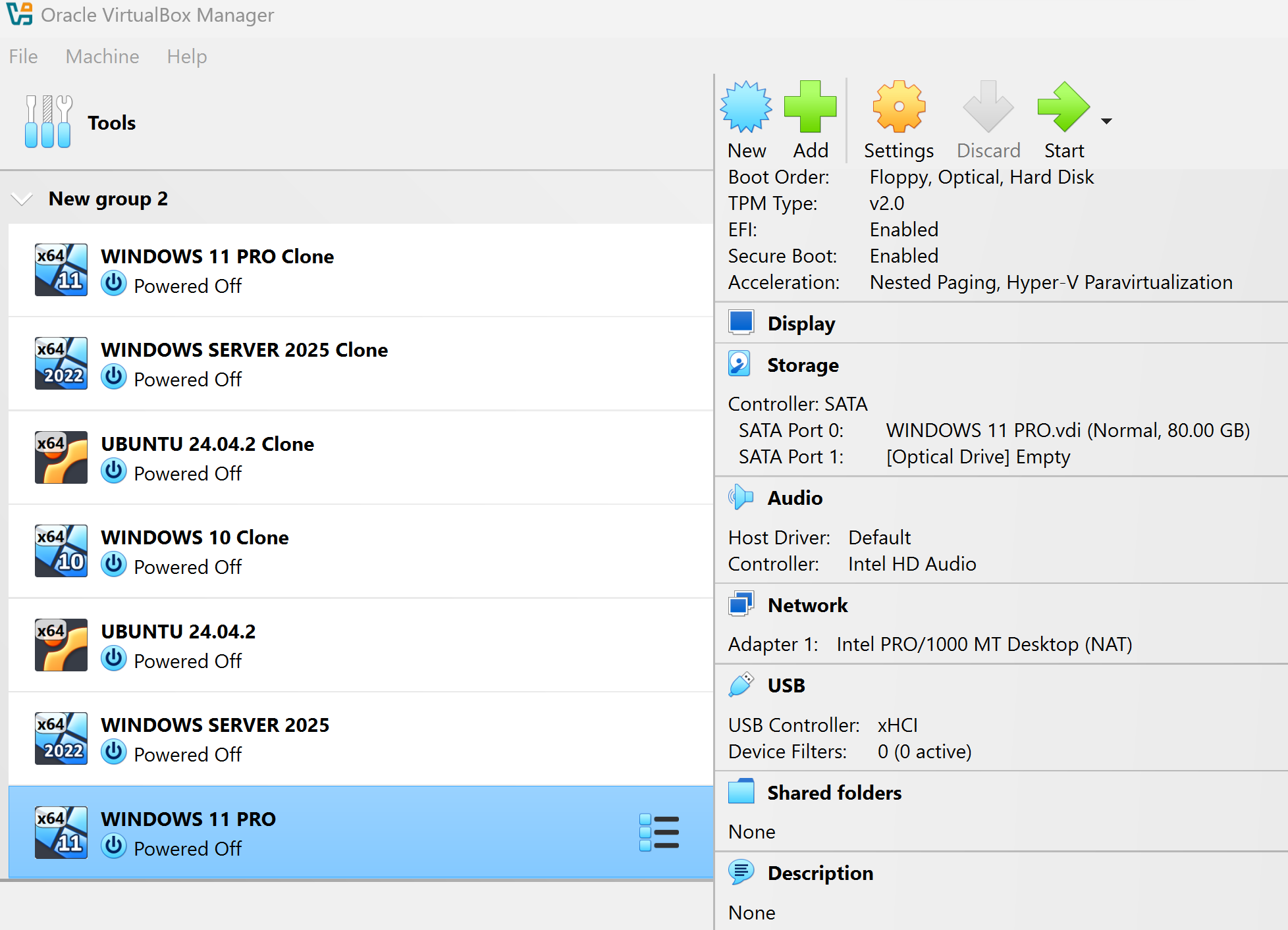Screen dimensions: 1288x930
Task: Open the Tools wrench icon
Action: (48, 122)
